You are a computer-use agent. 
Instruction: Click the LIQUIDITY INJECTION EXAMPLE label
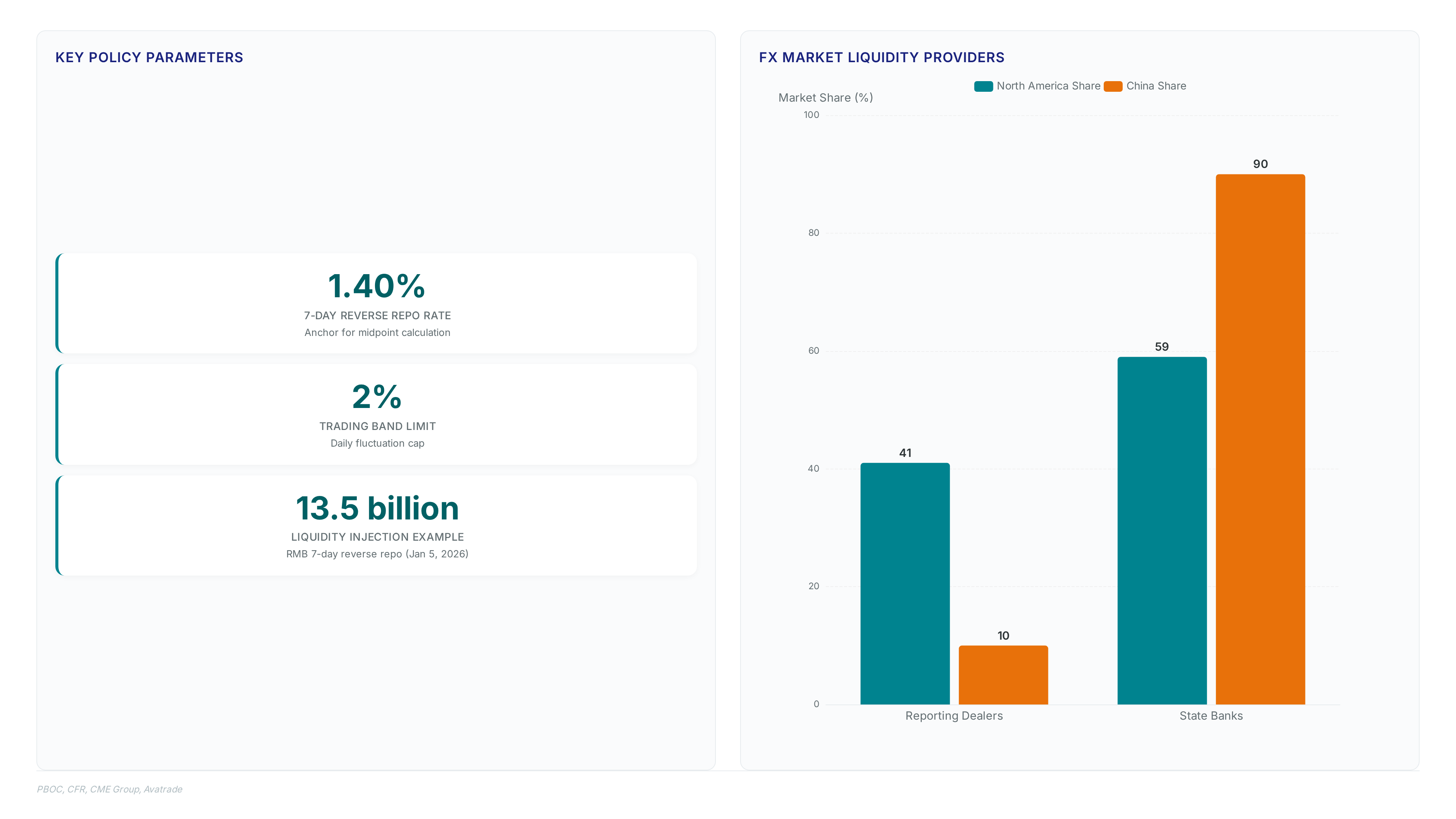(377, 537)
